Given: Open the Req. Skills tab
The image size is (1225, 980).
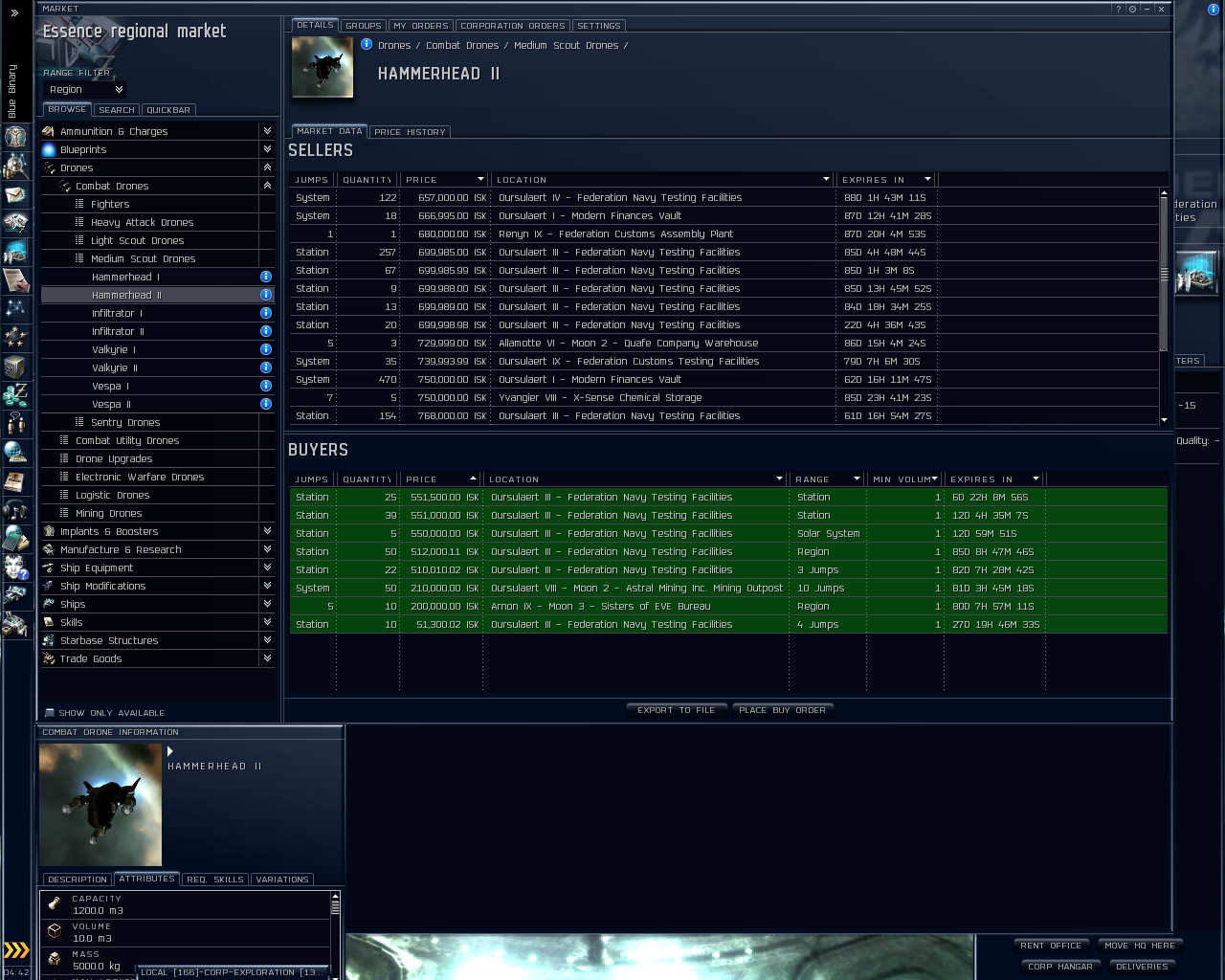Looking at the screenshot, I should (x=215, y=880).
